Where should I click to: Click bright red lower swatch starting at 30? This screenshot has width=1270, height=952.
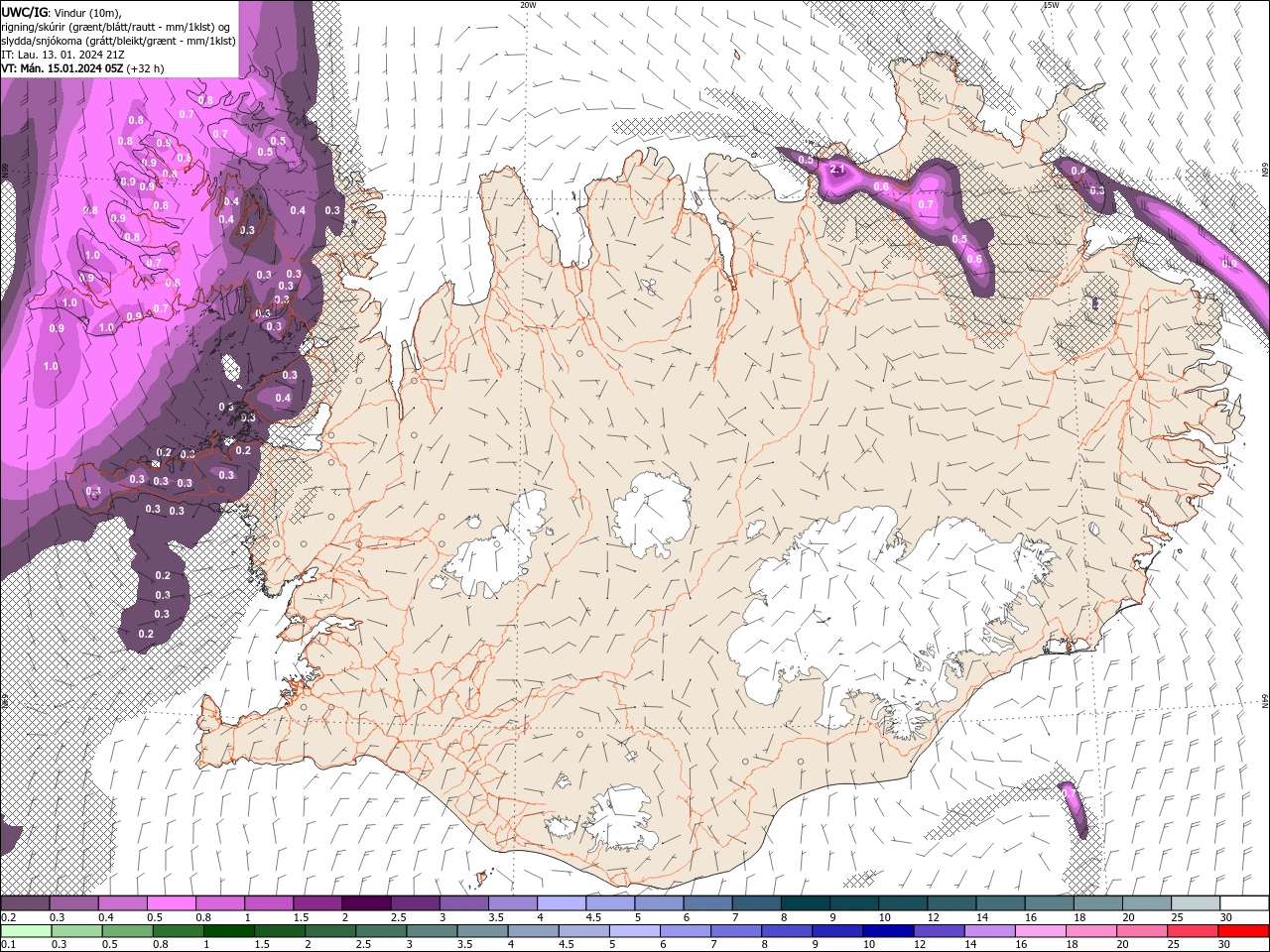pyautogui.click(x=1242, y=930)
